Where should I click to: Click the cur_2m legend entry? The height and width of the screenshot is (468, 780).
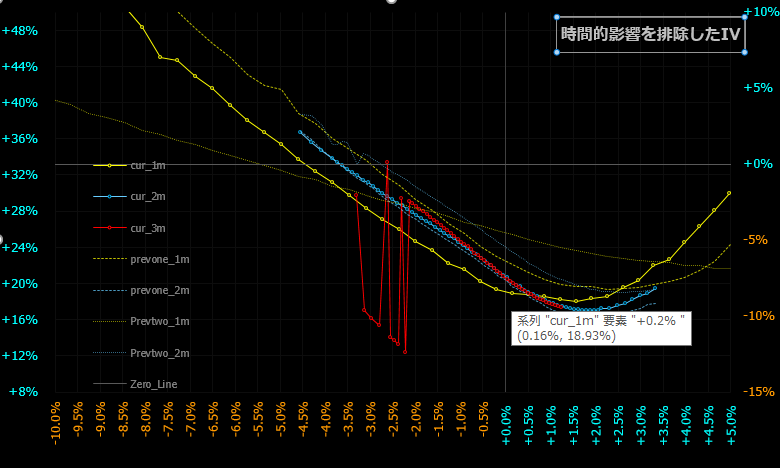(129, 196)
